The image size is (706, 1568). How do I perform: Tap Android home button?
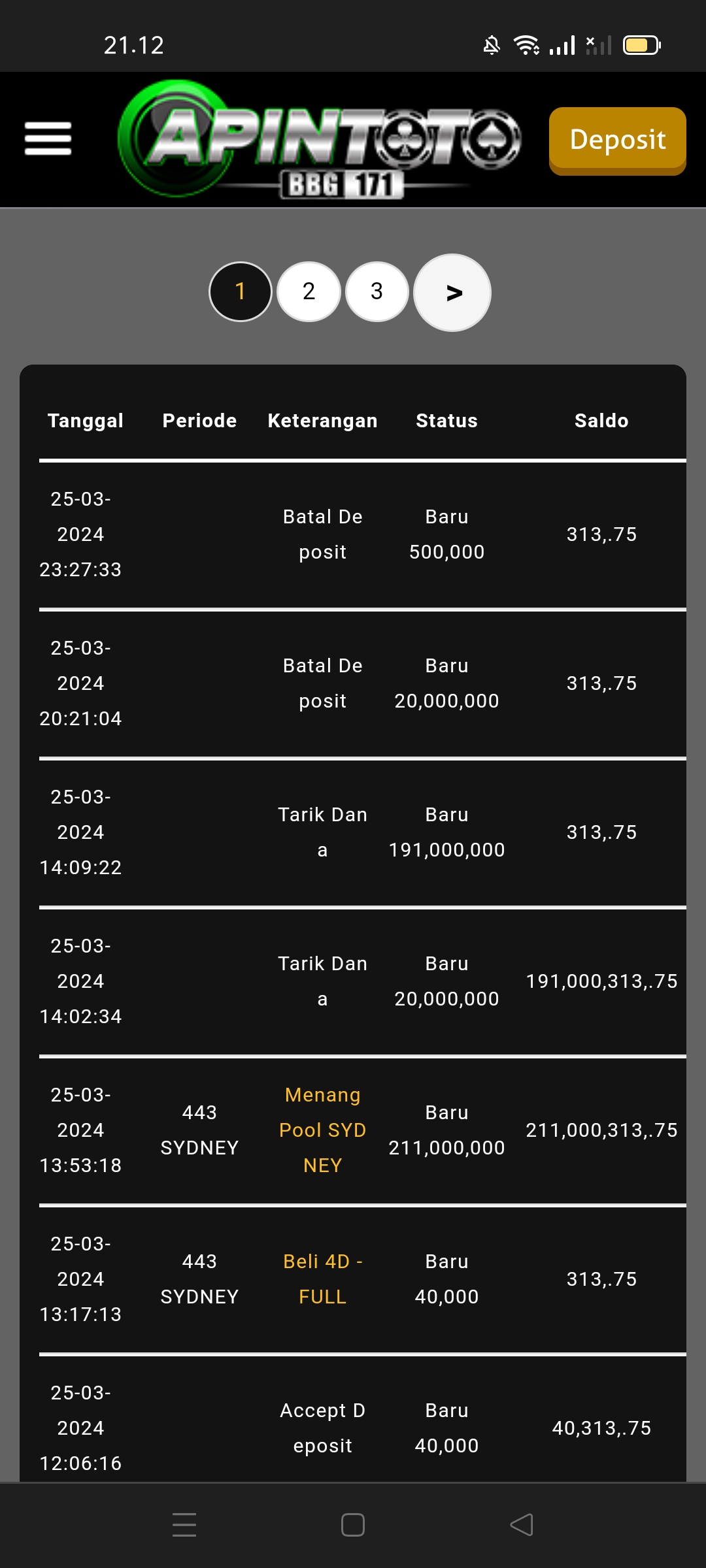tap(353, 1524)
